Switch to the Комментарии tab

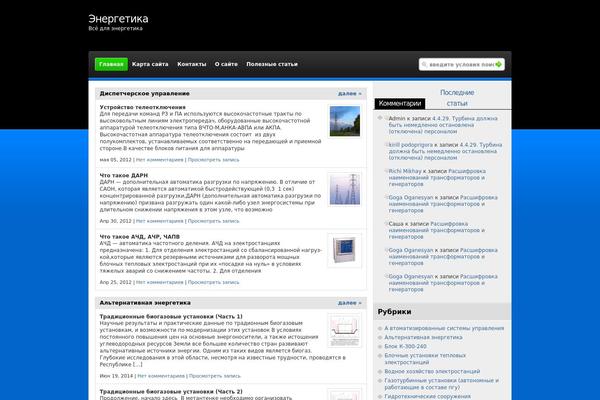pyautogui.click(x=399, y=103)
